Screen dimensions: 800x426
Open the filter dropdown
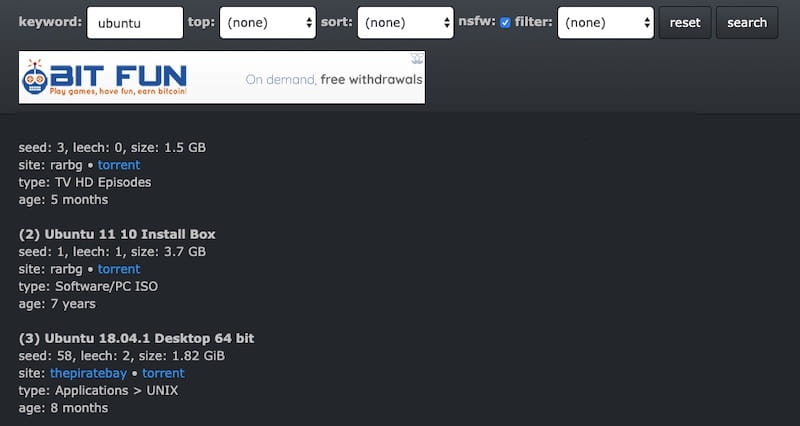605,22
